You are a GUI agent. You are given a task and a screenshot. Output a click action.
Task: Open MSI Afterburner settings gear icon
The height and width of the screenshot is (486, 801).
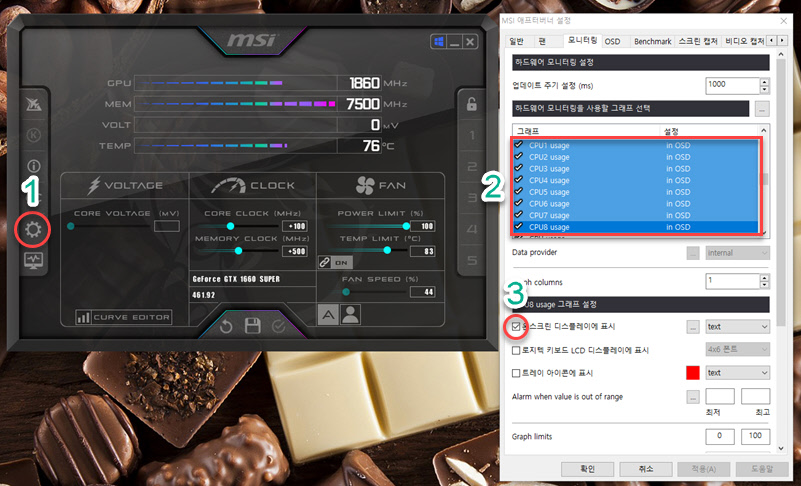33,229
